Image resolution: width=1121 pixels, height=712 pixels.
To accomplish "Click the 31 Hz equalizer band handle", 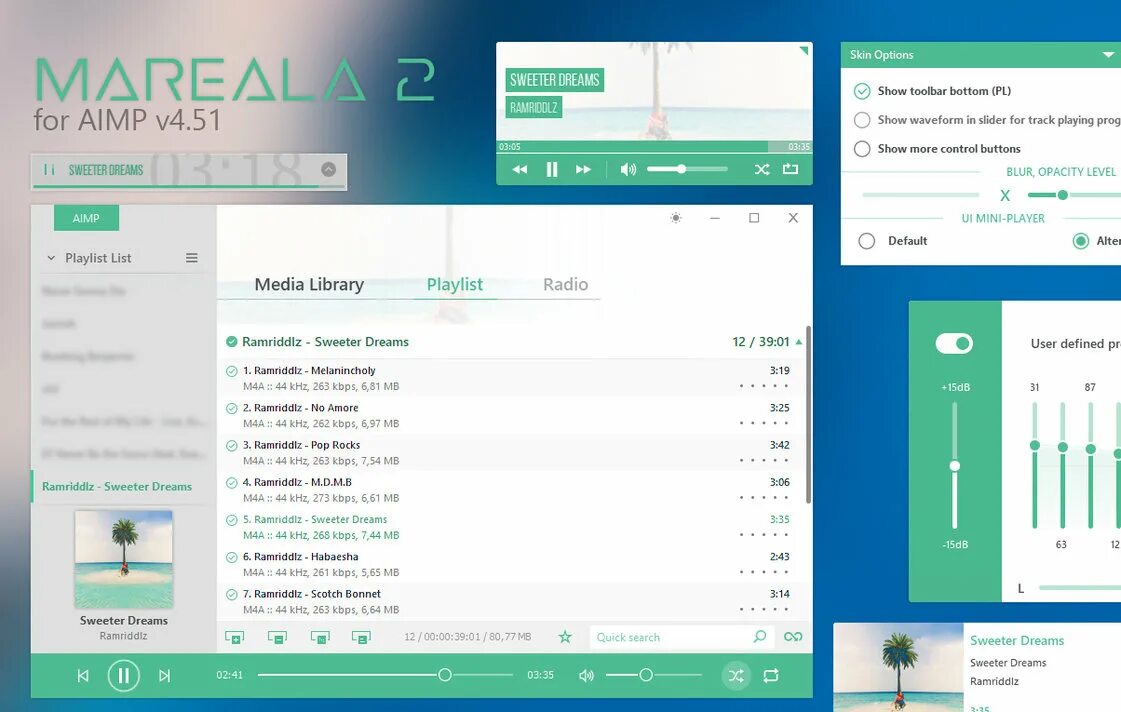I will point(1034,445).
